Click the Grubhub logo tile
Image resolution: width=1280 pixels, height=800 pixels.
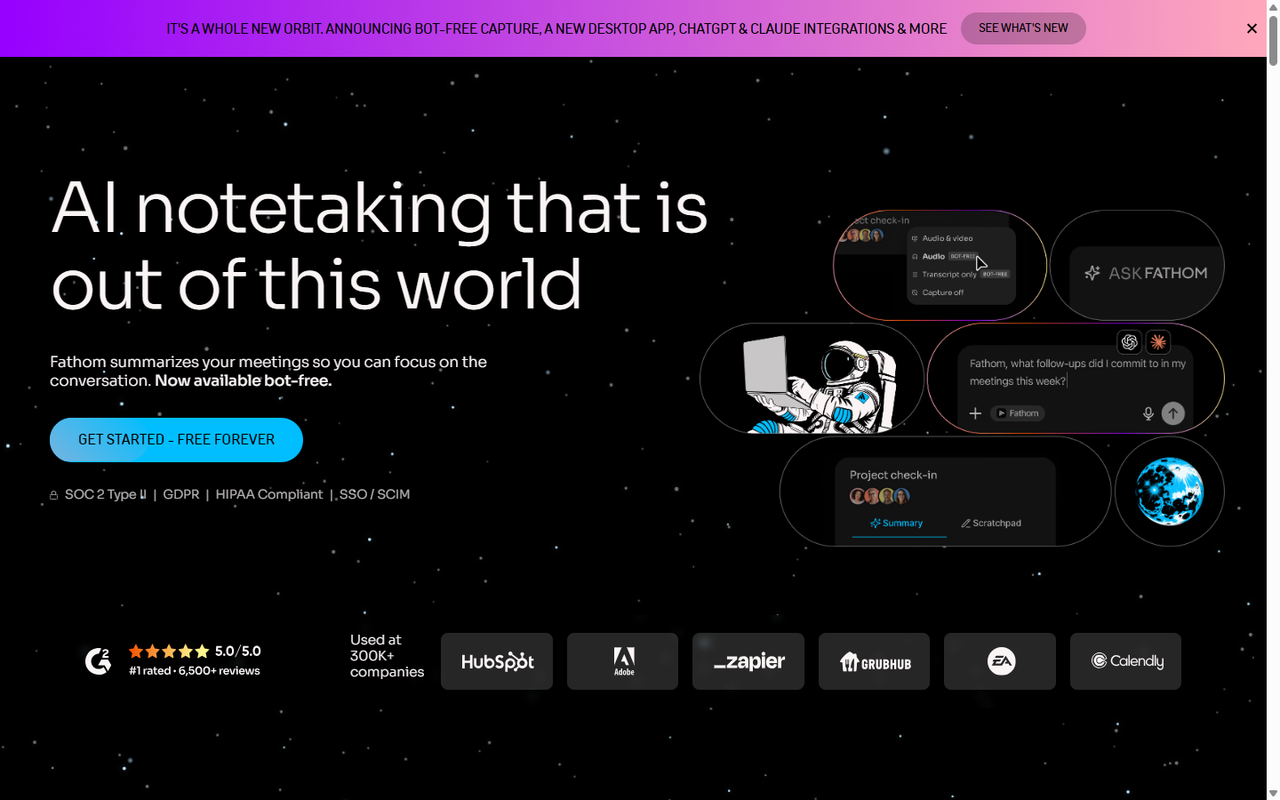tap(874, 661)
